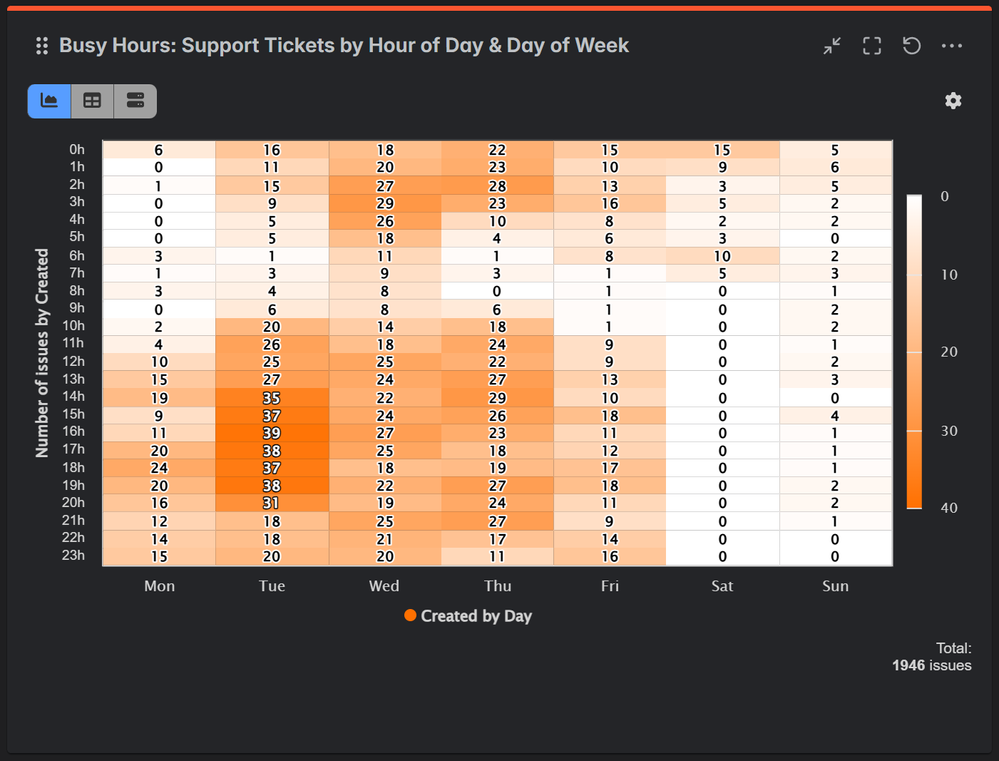Collapse the gadget with the inward arrows icon

pos(831,45)
